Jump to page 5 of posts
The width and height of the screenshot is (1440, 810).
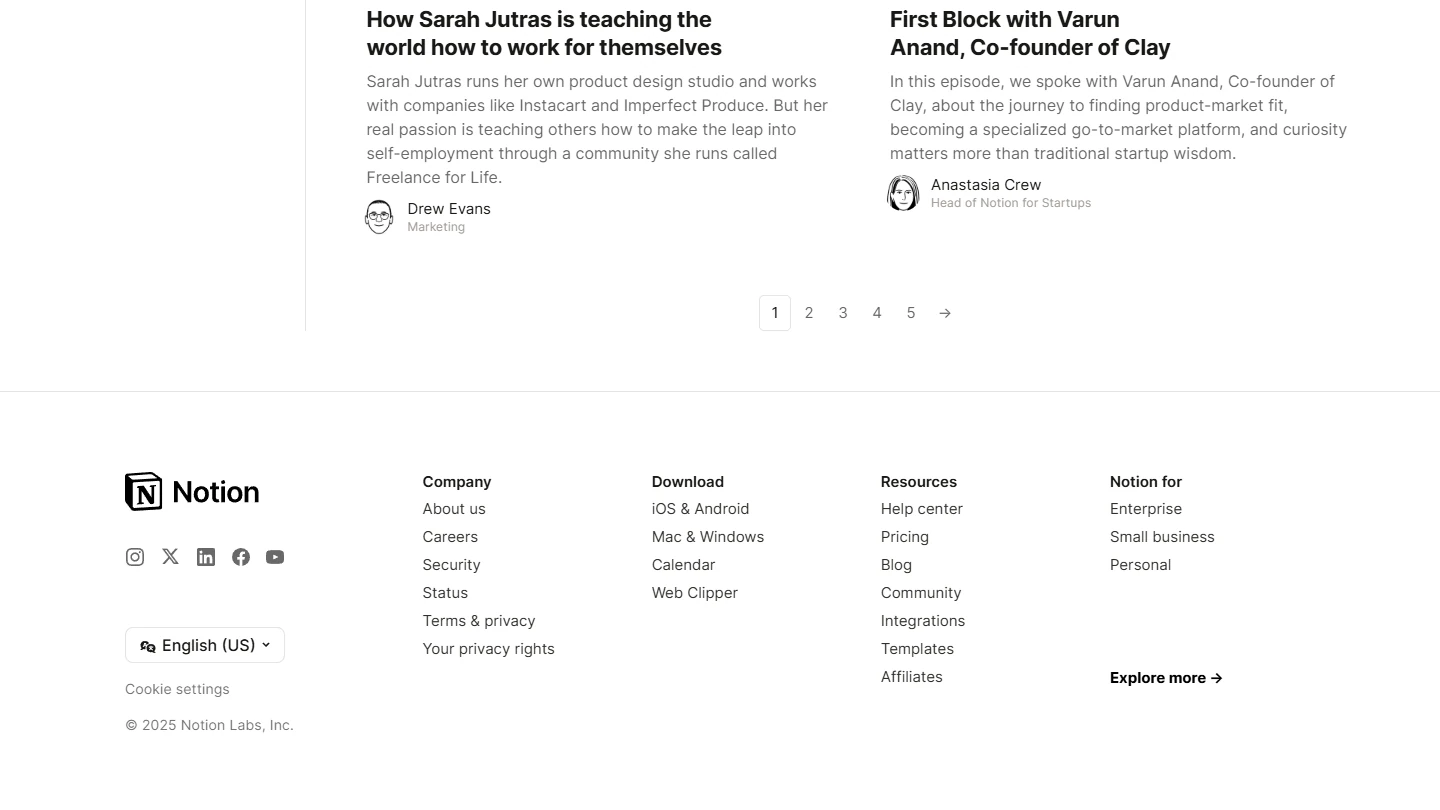click(911, 313)
